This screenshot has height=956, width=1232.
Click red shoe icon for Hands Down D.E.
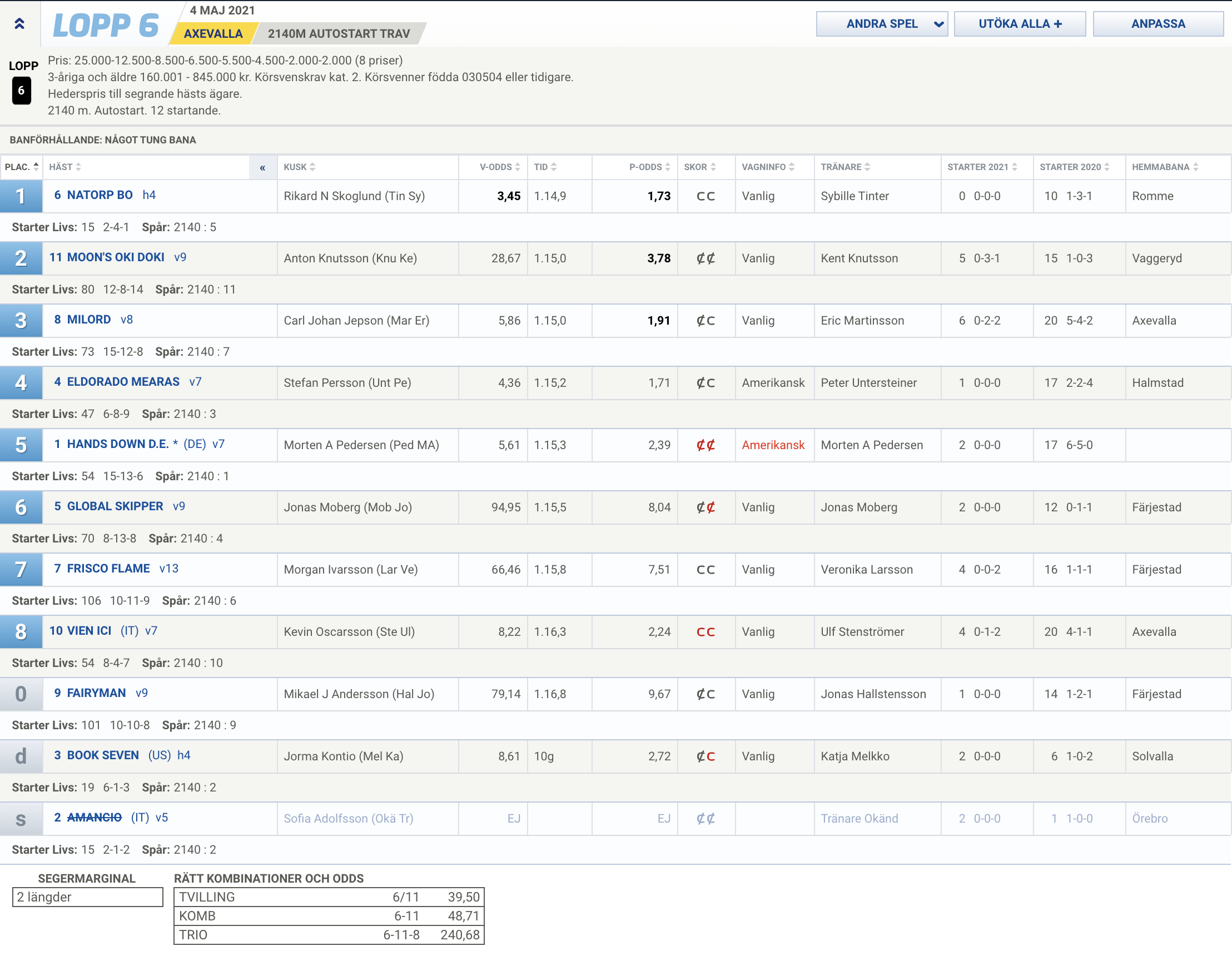[x=706, y=445]
